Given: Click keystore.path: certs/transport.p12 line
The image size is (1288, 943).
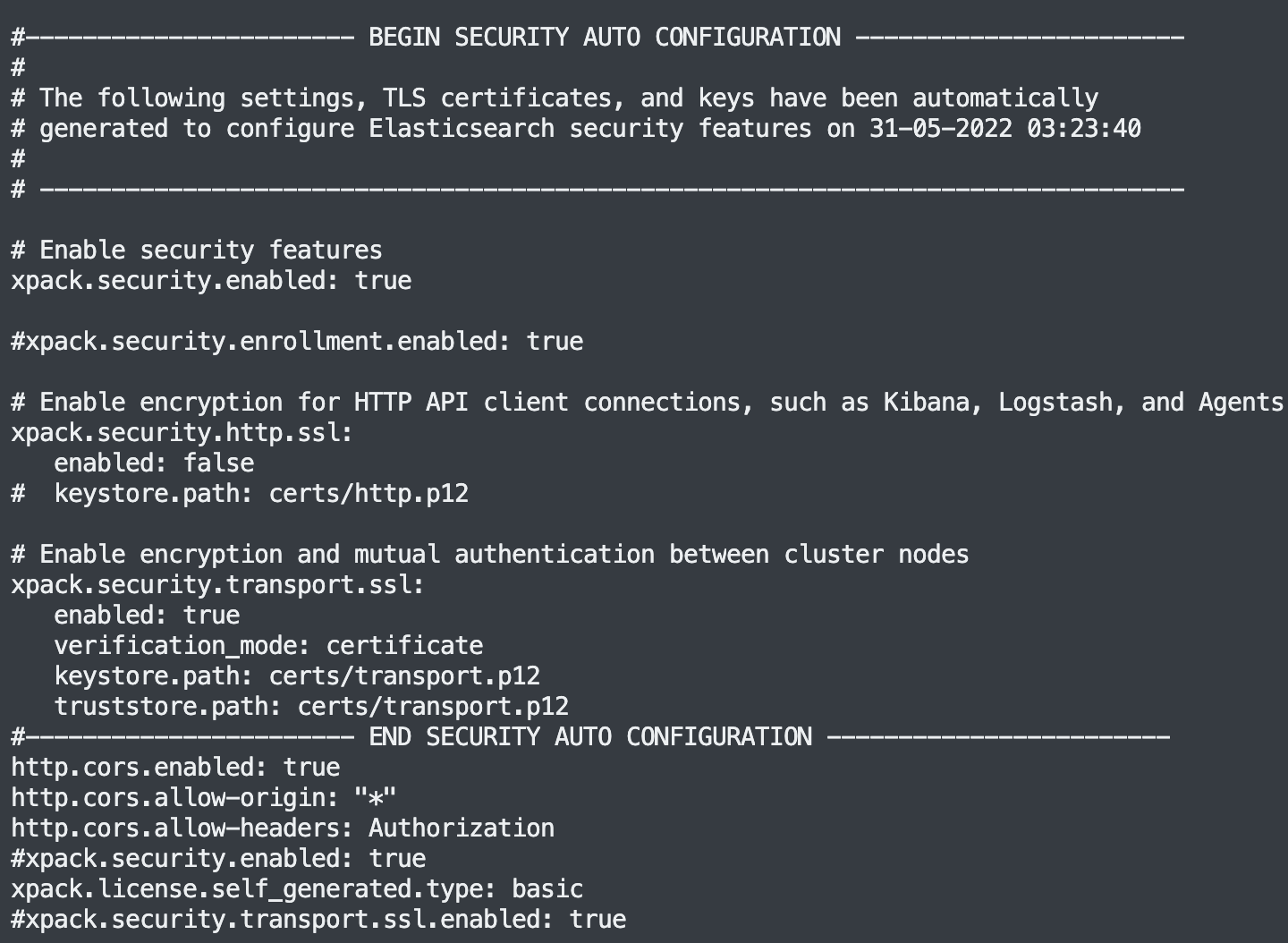Looking at the screenshot, I should coord(297,676).
